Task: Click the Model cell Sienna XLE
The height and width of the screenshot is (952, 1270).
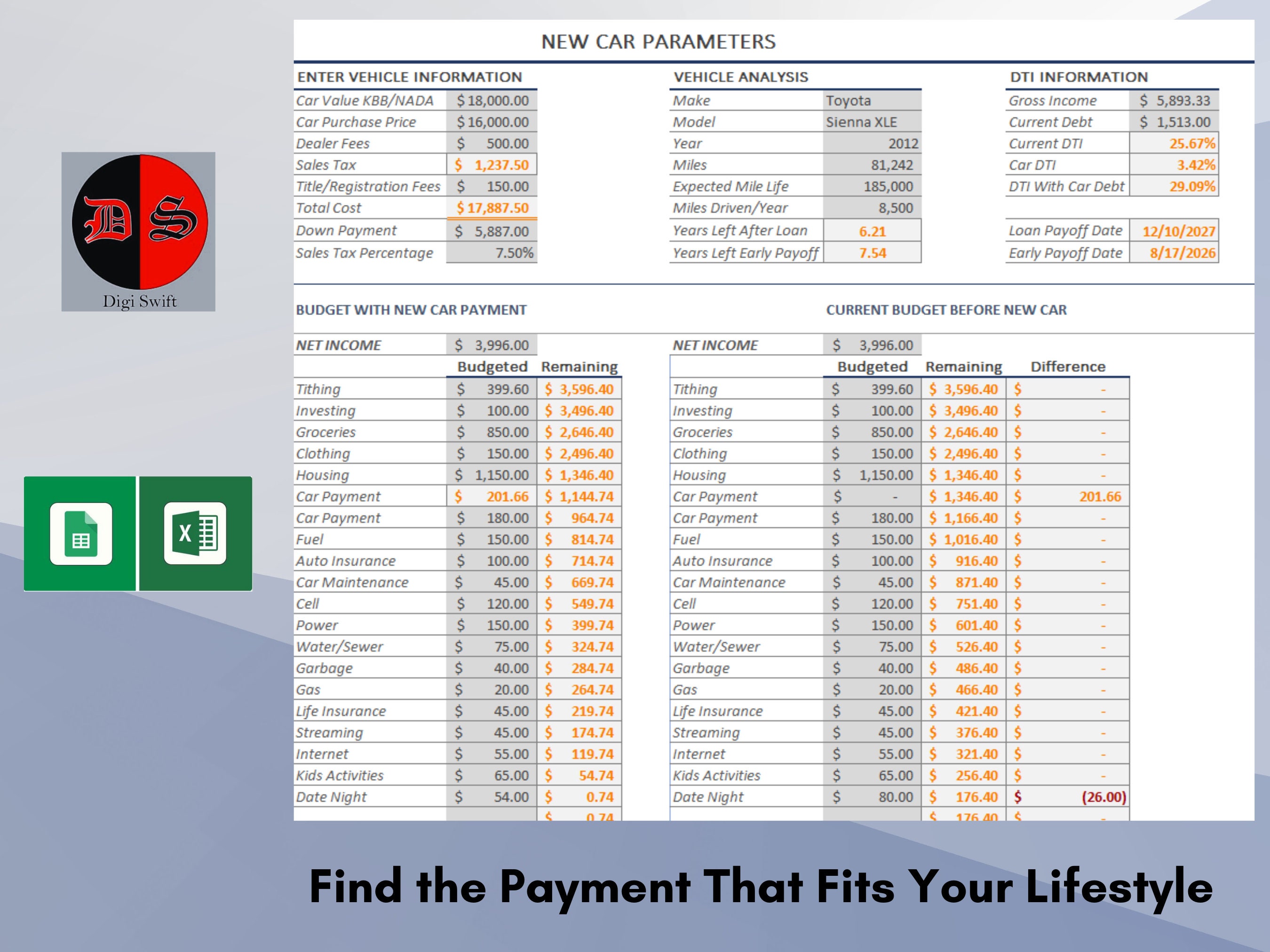Action: pyautogui.click(x=872, y=122)
